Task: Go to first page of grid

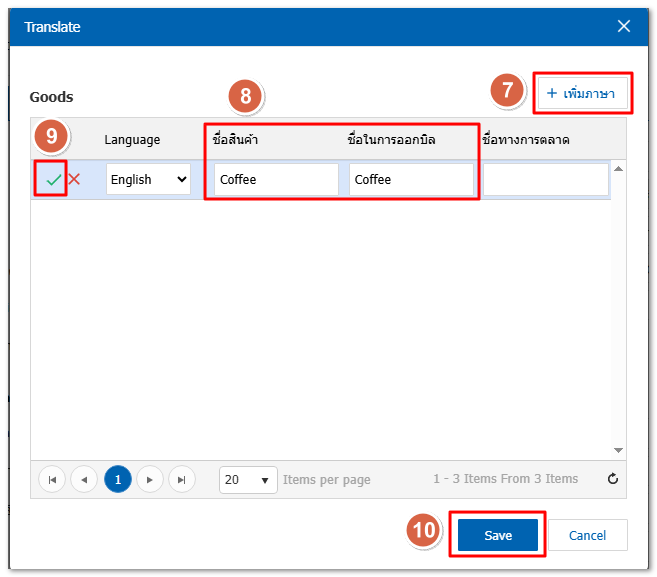Action: point(52,479)
